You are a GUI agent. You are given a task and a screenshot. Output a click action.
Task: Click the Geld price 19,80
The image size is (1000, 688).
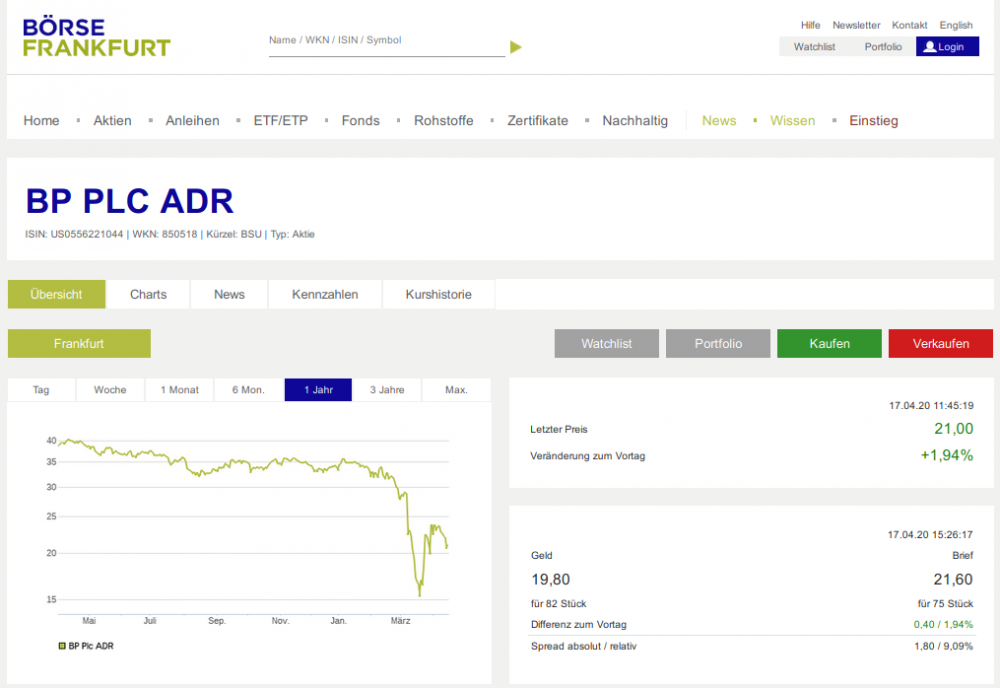[x=550, y=580]
